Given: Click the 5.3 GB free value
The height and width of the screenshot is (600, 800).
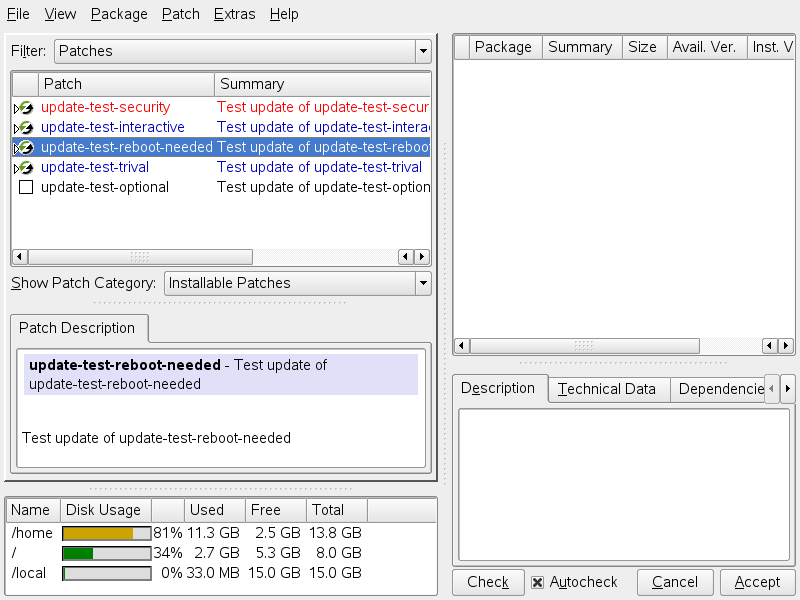Looking at the screenshot, I should [x=278, y=553].
